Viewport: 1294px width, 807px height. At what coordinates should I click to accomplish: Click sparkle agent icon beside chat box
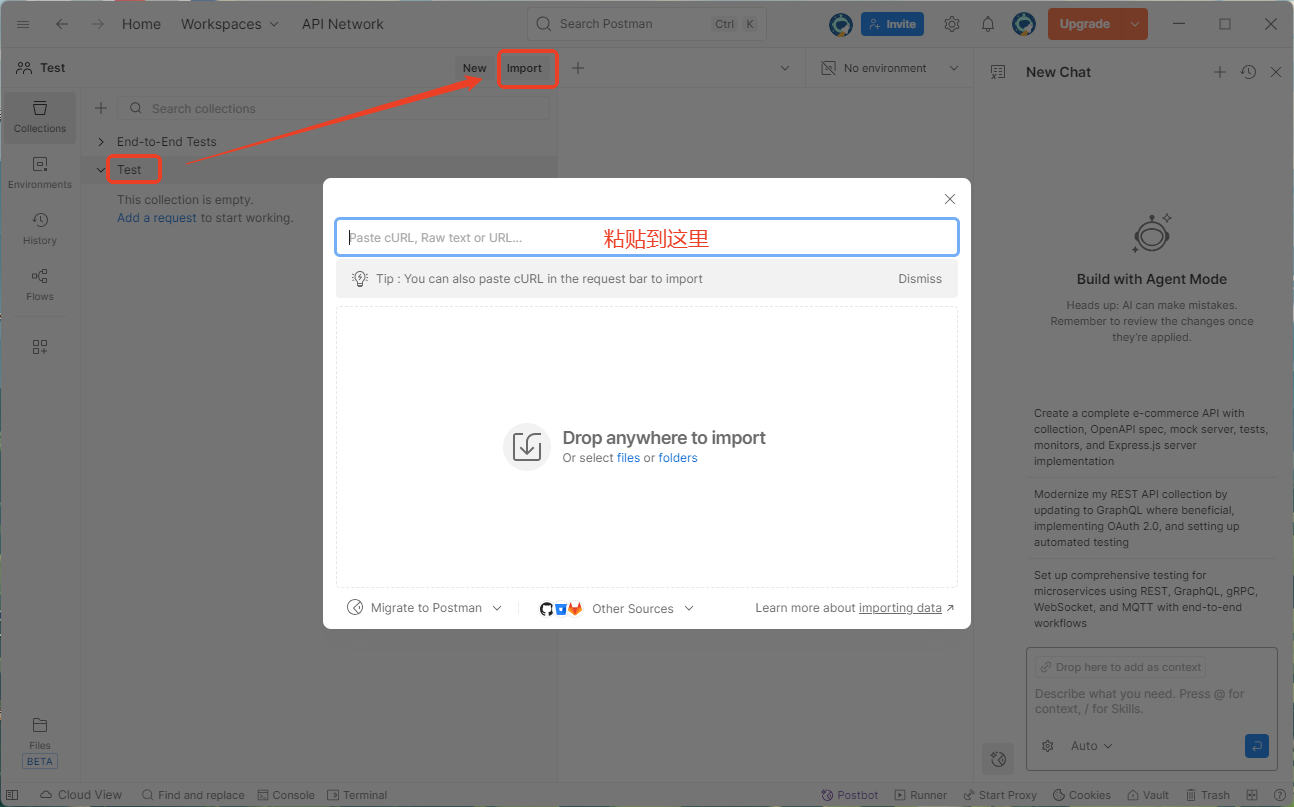coord(998,759)
